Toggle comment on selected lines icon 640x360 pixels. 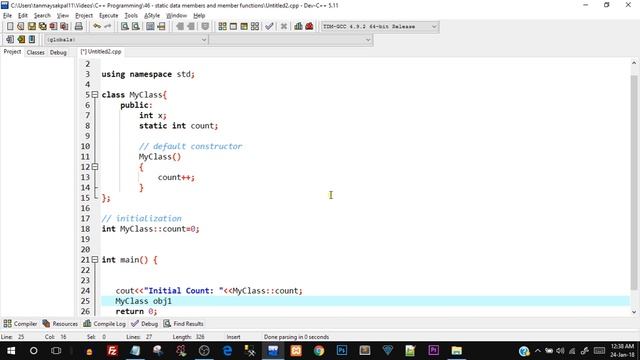pos(205,27)
